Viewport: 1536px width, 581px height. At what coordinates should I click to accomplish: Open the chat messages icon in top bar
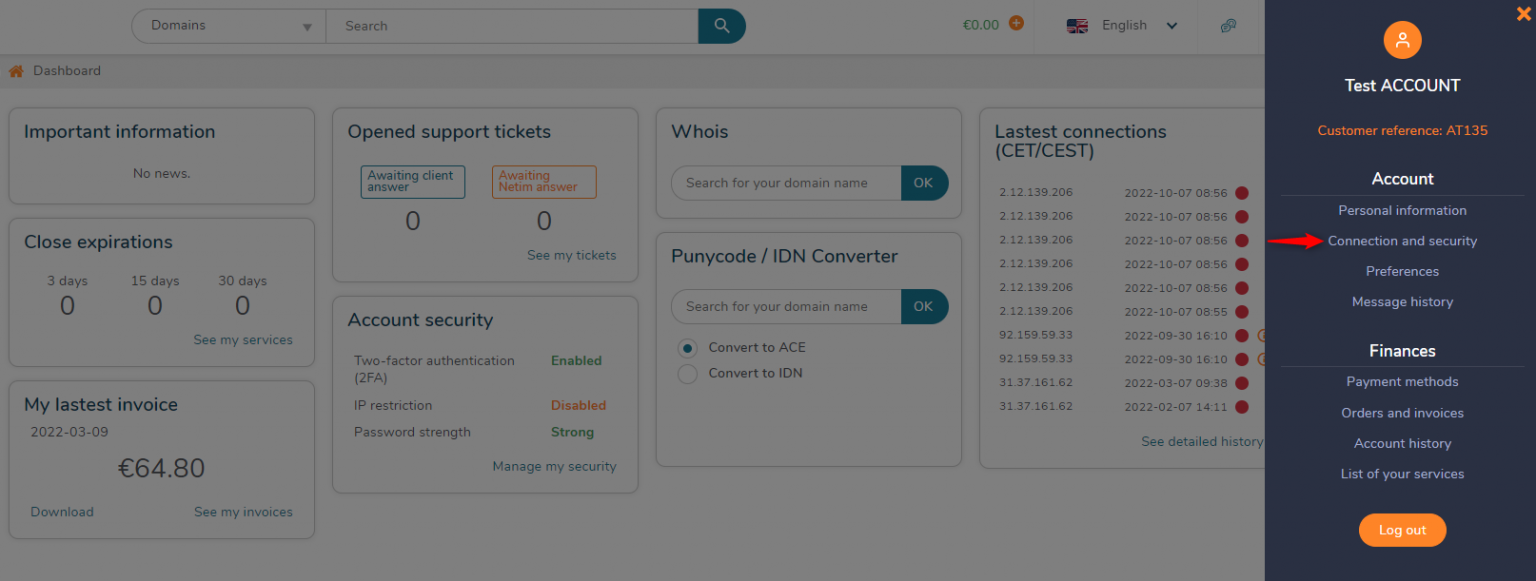1229,26
